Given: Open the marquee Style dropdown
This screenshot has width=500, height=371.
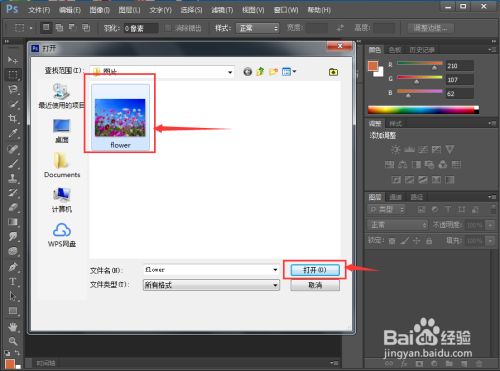Looking at the screenshot, I should click(257, 28).
